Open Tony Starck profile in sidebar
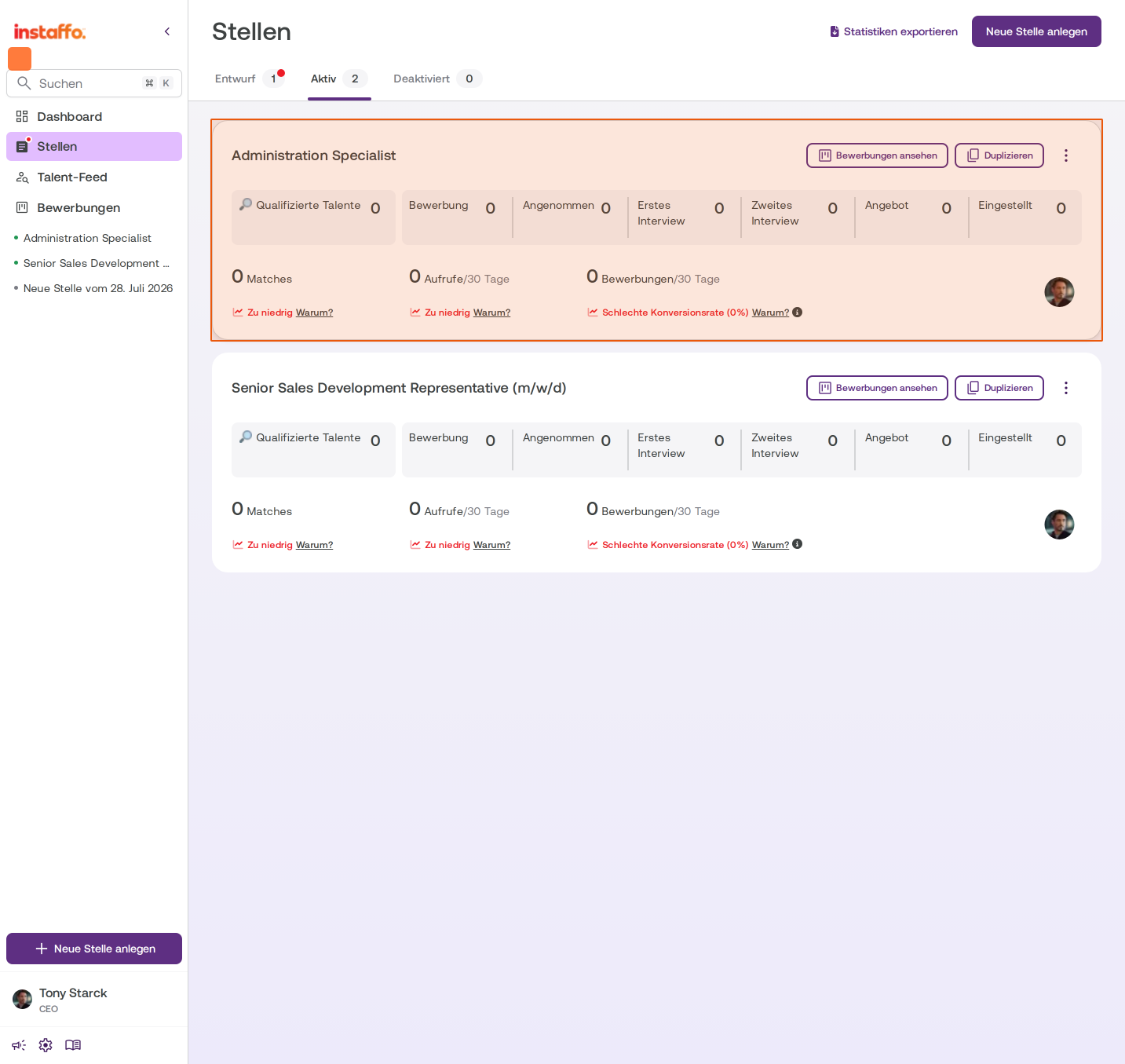 pyautogui.click(x=94, y=999)
